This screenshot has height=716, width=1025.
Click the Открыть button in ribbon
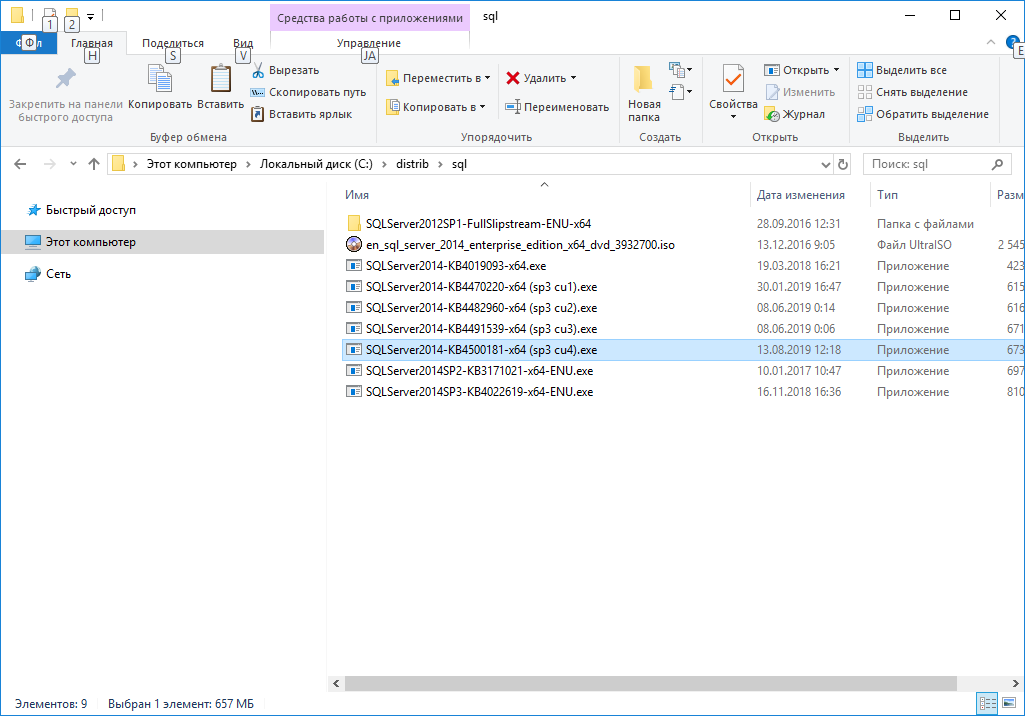pyautogui.click(x=797, y=70)
